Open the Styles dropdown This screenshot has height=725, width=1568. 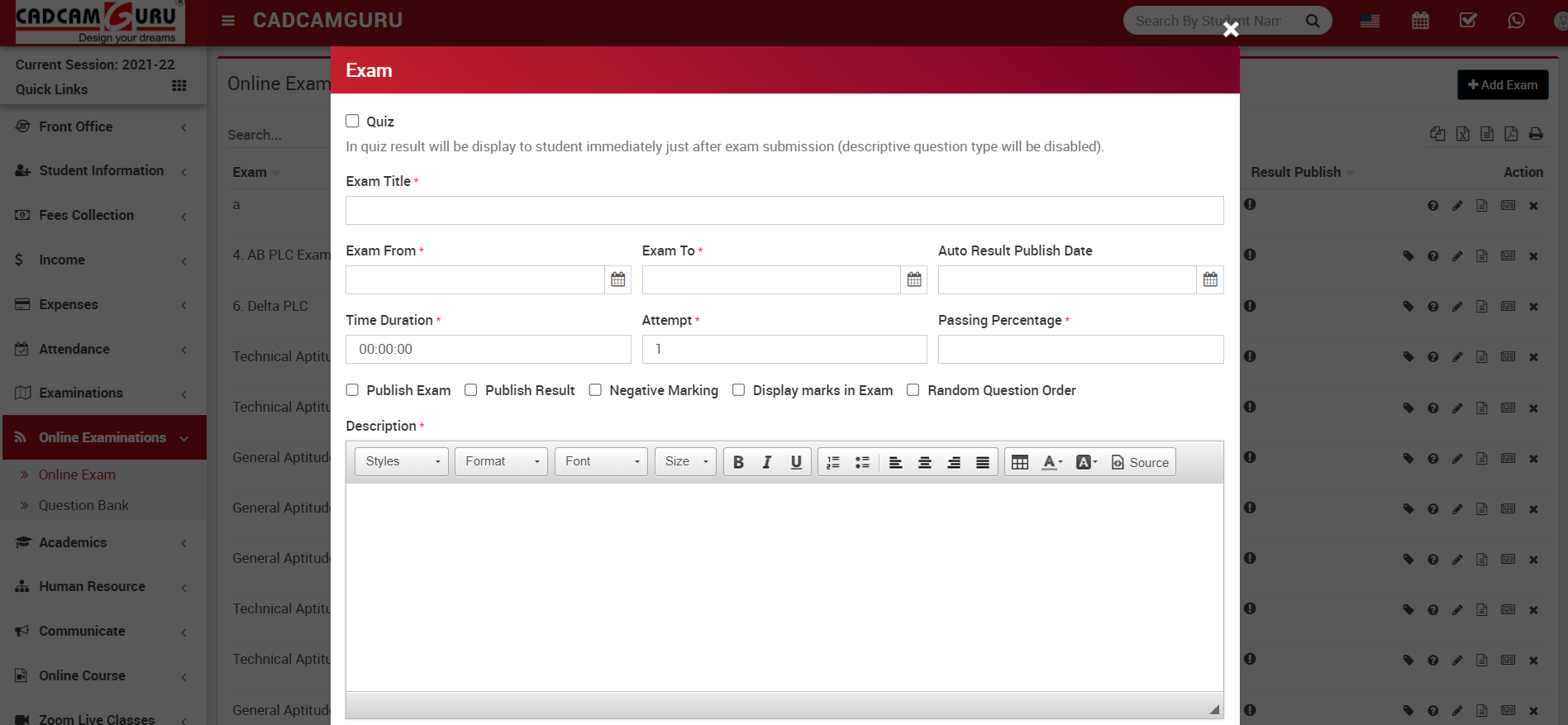pyautogui.click(x=402, y=461)
